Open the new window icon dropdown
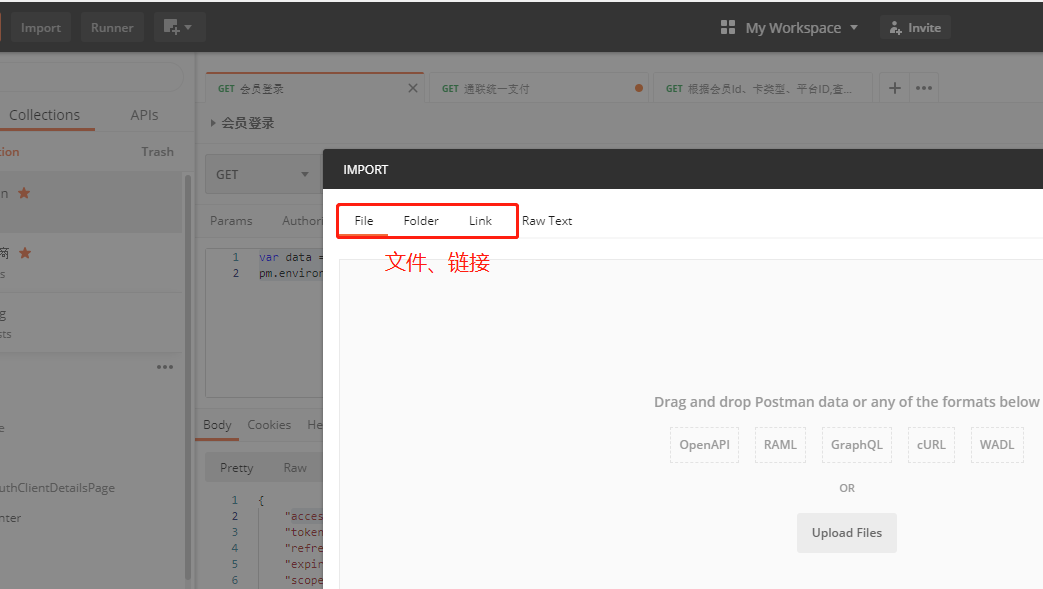The width and height of the screenshot is (1043, 589). click(179, 27)
